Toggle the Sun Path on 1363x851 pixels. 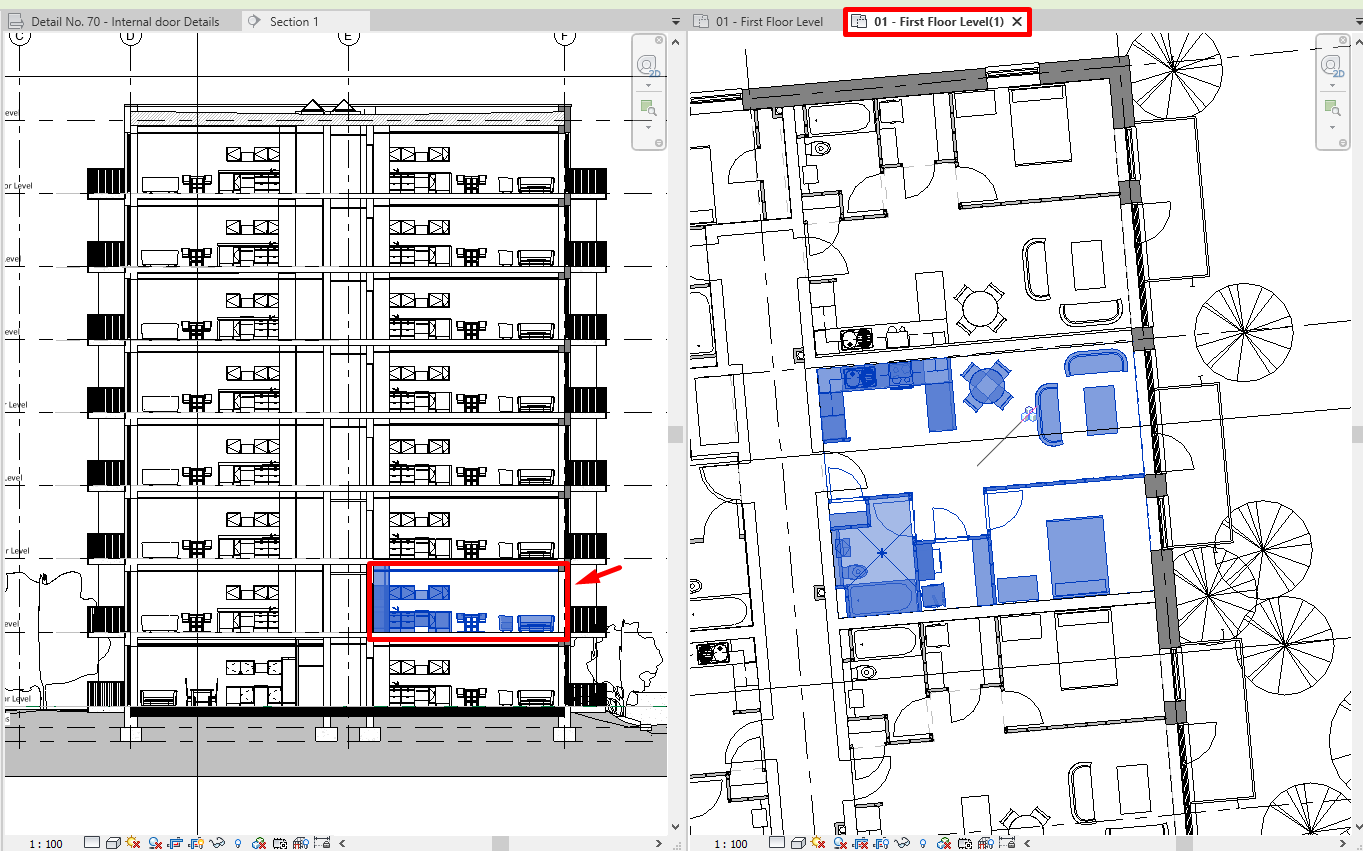coord(133,843)
